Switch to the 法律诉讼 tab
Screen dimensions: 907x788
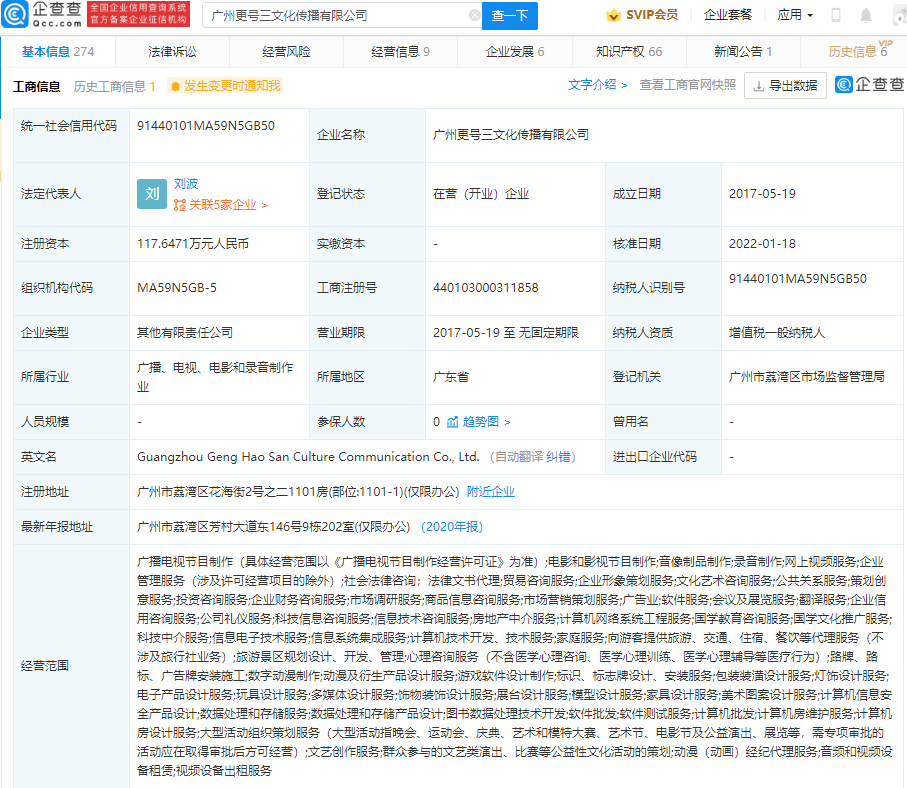pos(172,51)
